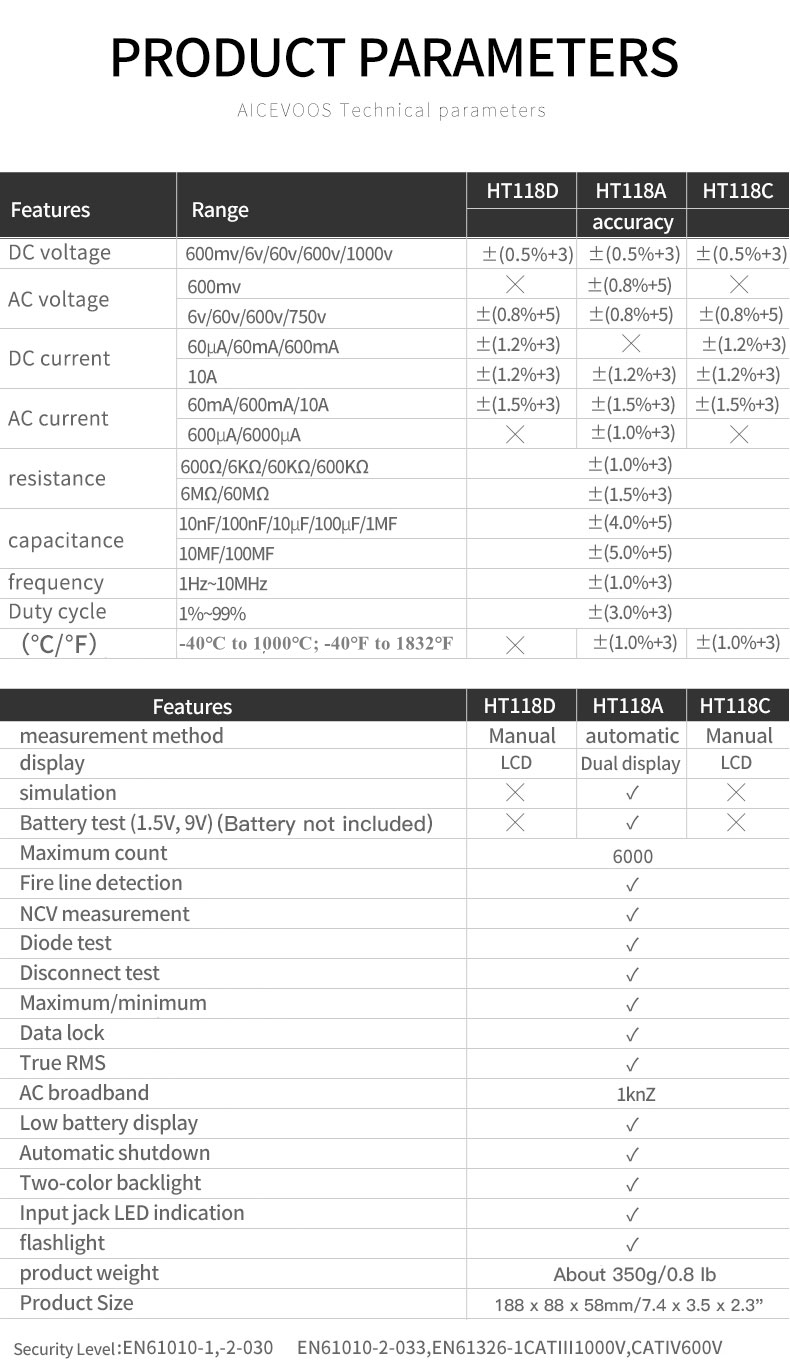Click the X for HT118C 600µA/6000µA AC current

[x=740, y=434]
